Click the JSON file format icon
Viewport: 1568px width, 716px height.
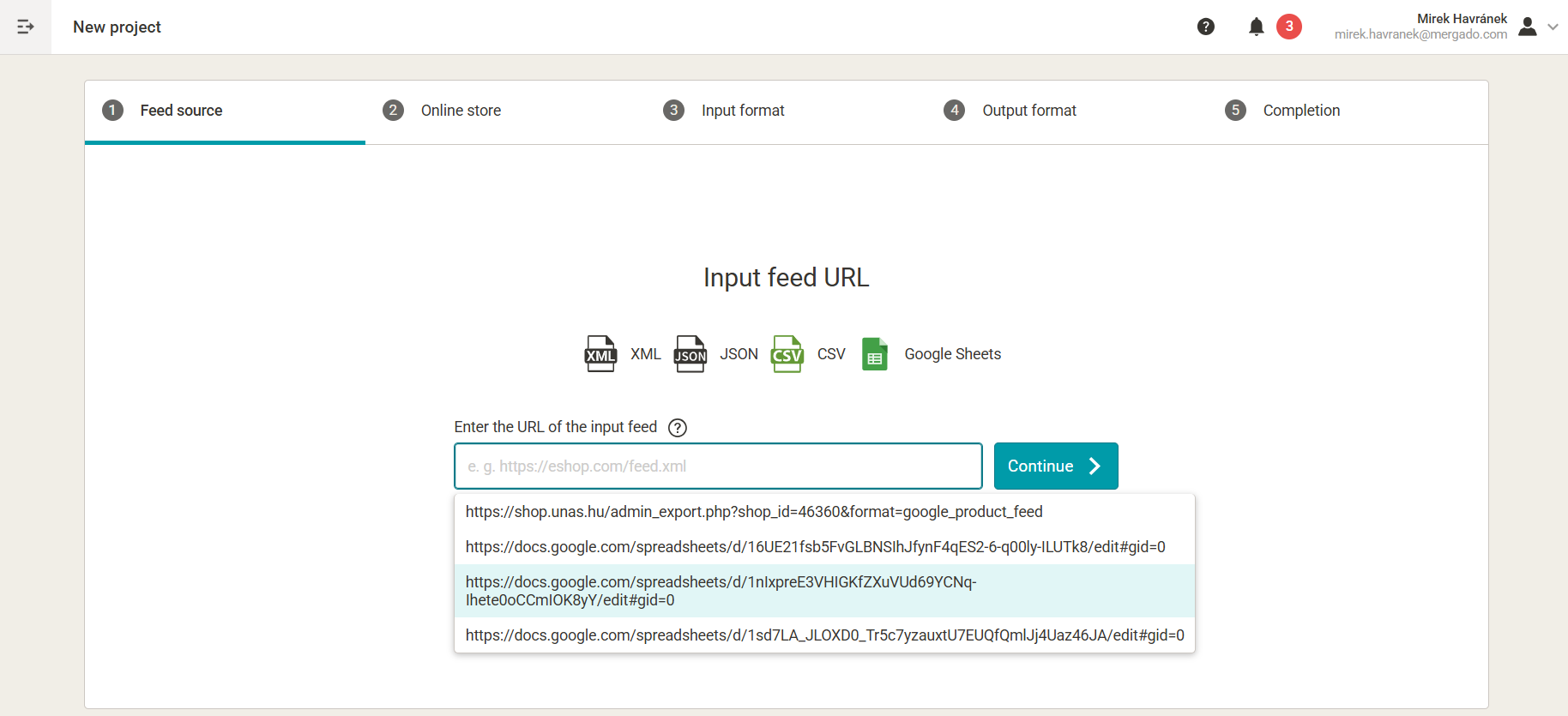coord(690,354)
